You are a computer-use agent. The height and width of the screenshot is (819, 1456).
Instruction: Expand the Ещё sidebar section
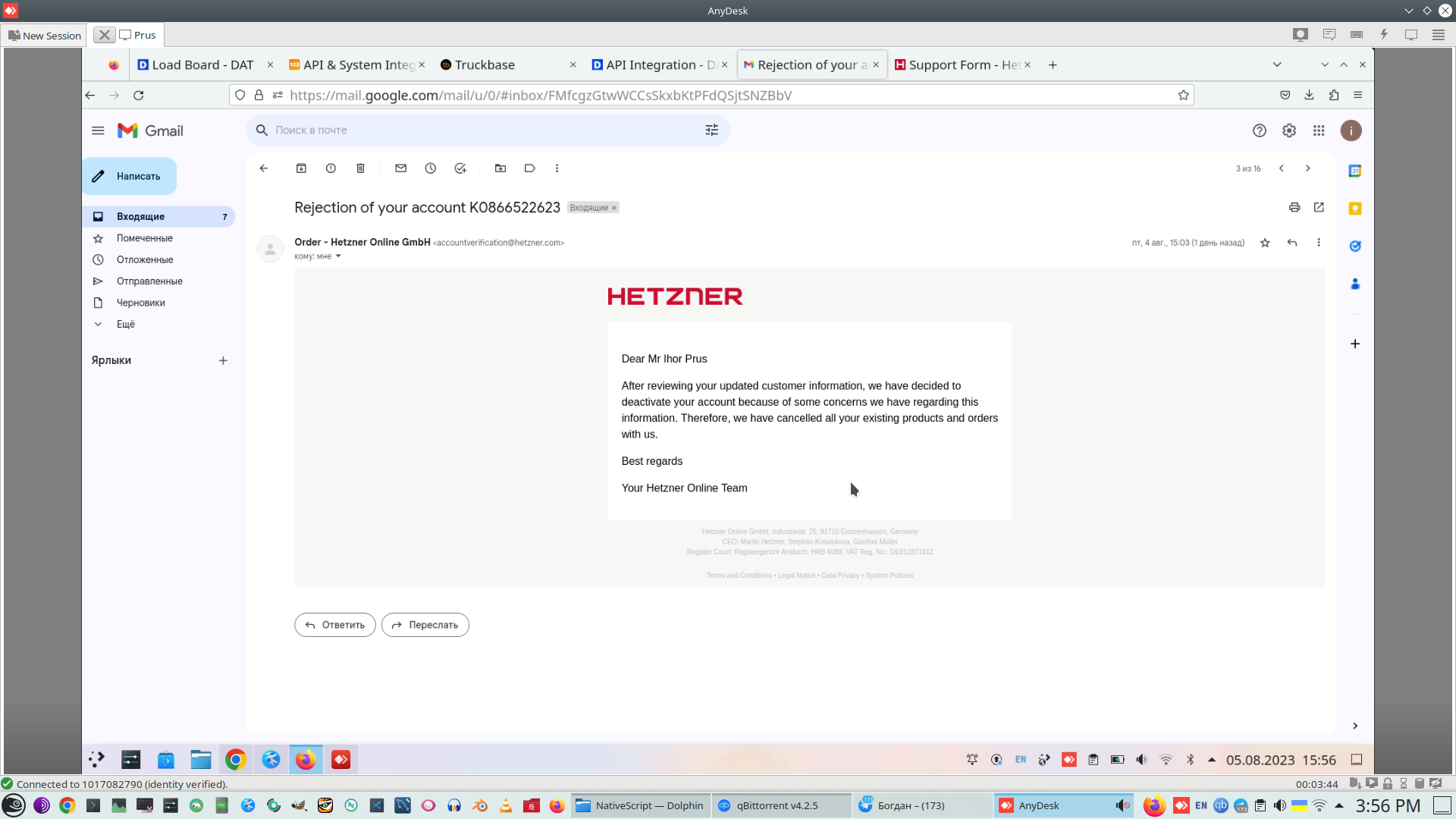tap(125, 324)
